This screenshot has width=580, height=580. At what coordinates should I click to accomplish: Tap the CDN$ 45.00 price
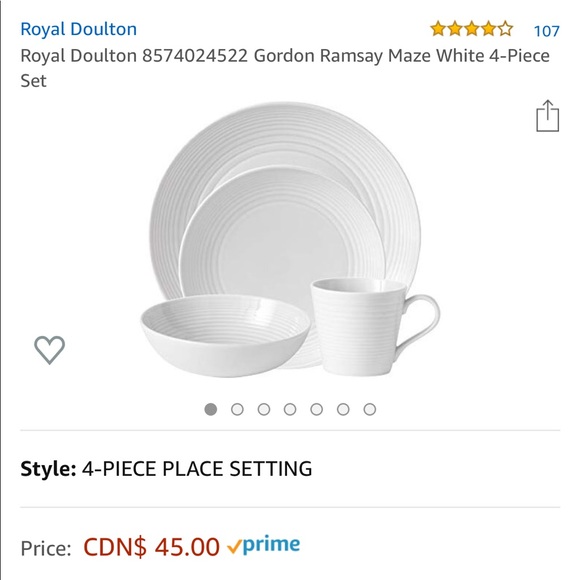[x=151, y=547]
